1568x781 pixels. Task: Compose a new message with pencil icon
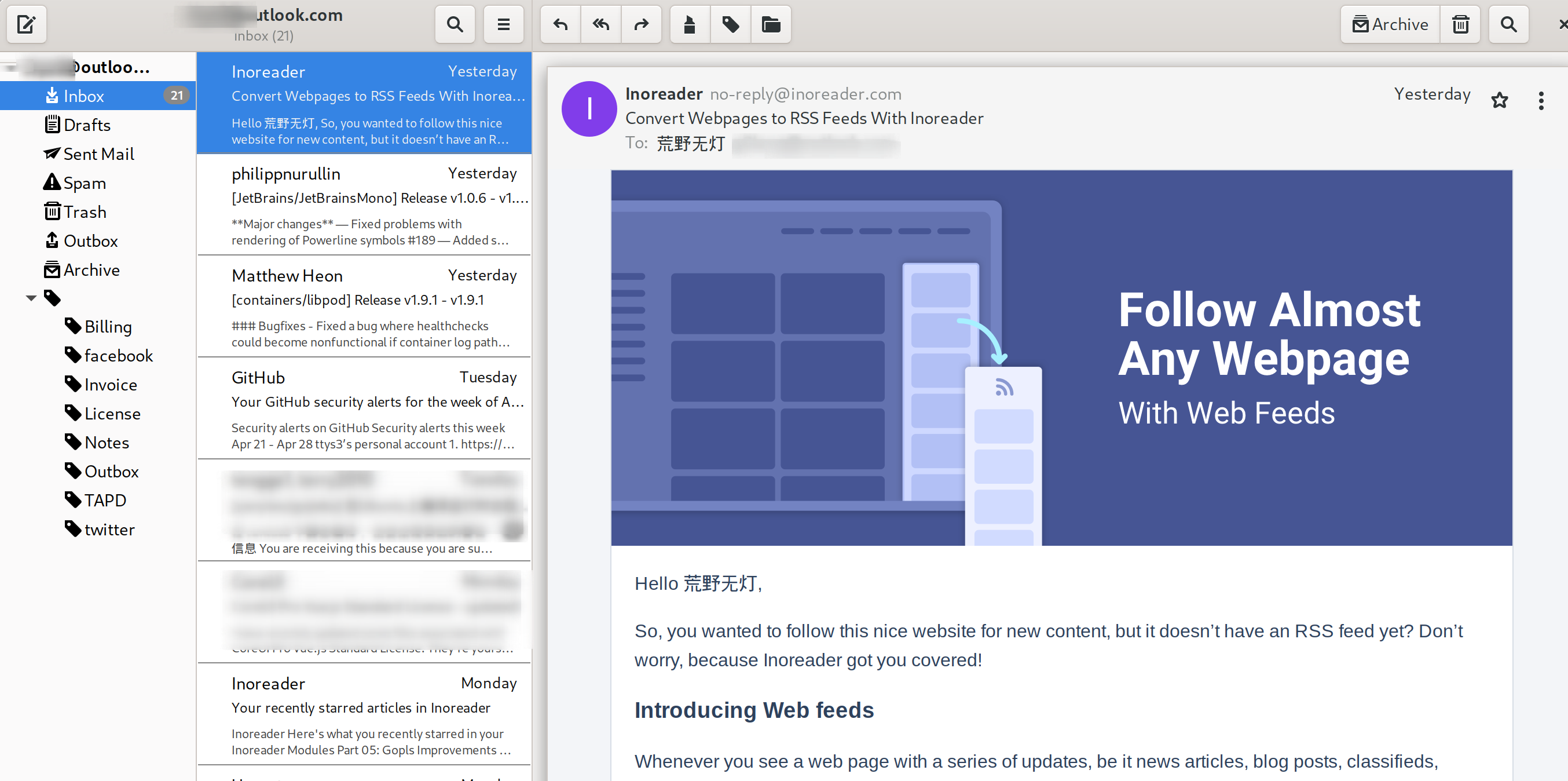coord(26,24)
